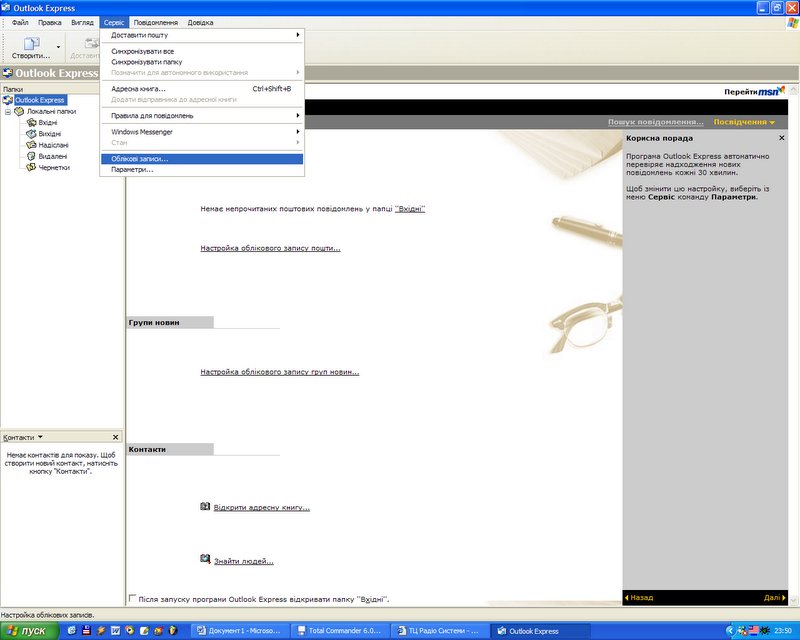Click the Знайти людей link
This screenshot has width=800, height=640.
(x=244, y=561)
